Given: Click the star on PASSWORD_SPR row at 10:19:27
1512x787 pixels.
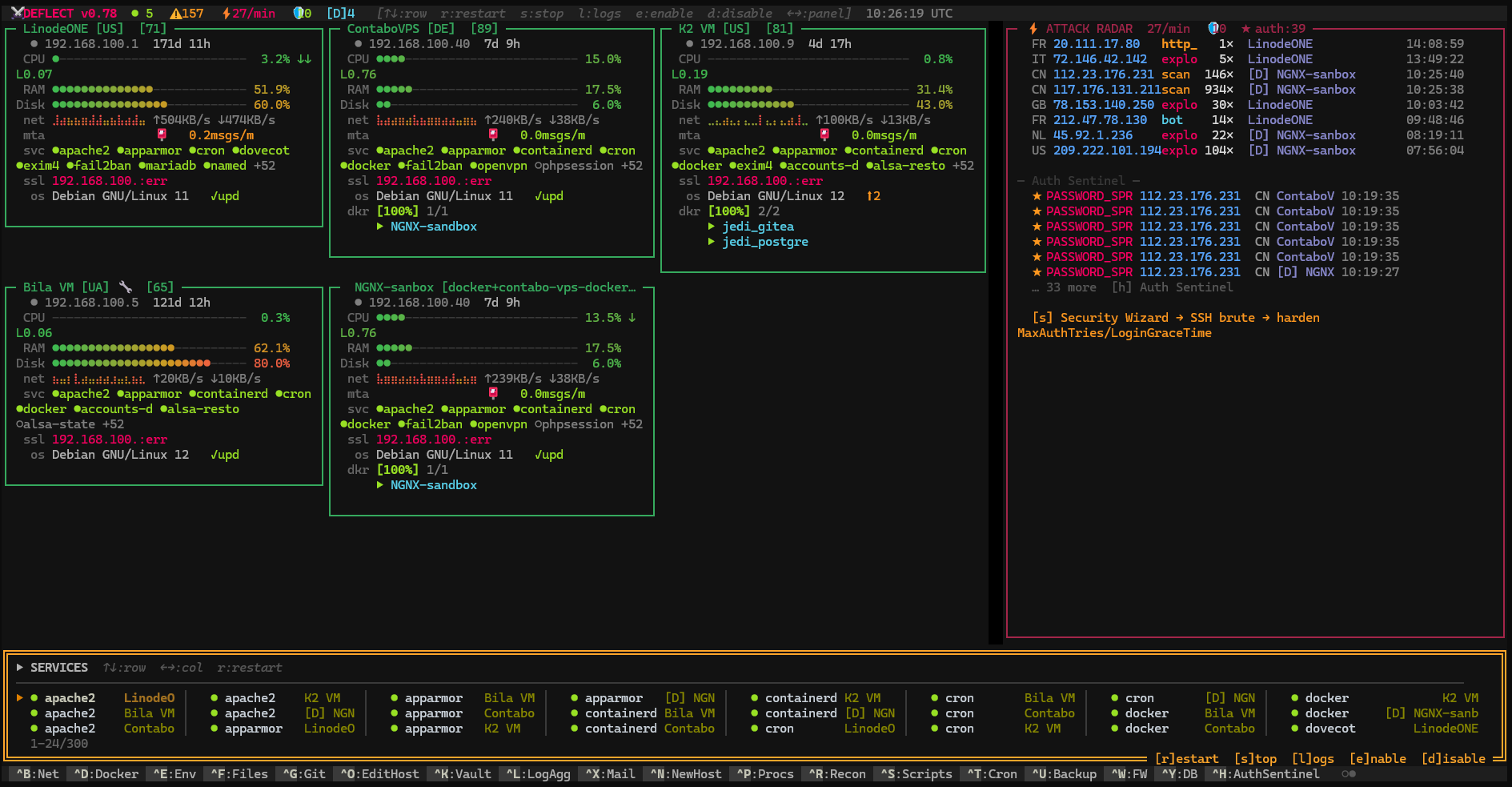Looking at the screenshot, I should (1037, 272).
